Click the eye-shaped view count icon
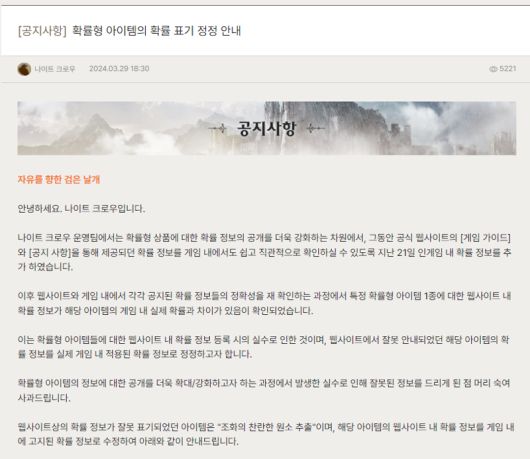 pos(493,69)
